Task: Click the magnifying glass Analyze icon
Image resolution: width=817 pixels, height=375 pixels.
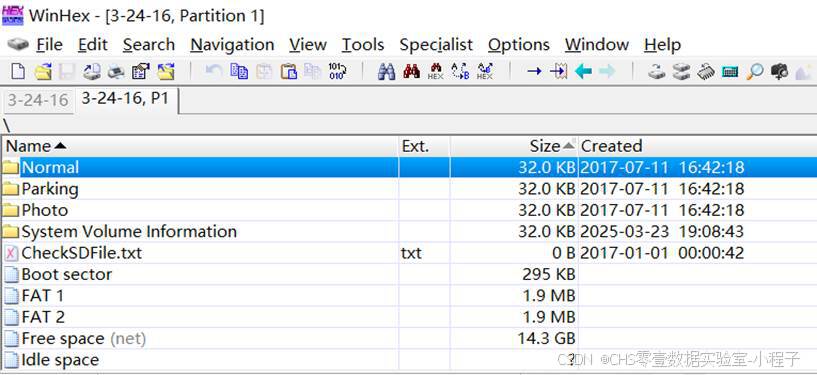Action: point(754,71)
